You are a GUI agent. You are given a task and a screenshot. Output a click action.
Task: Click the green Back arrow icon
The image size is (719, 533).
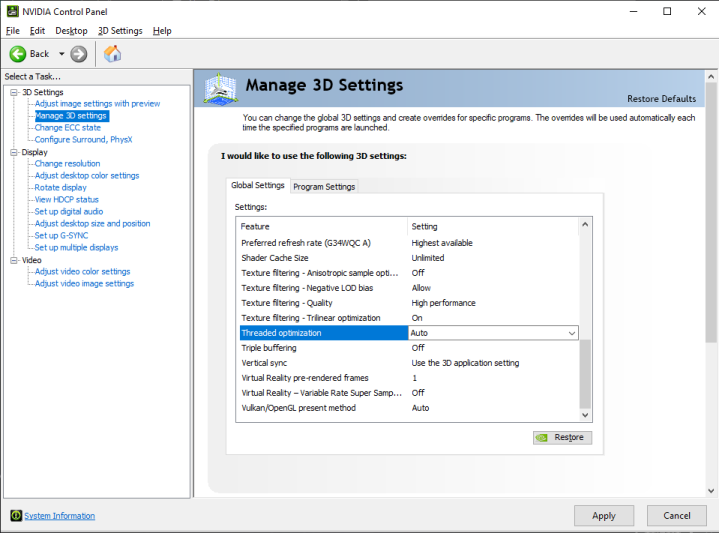[x=18, y=54]
